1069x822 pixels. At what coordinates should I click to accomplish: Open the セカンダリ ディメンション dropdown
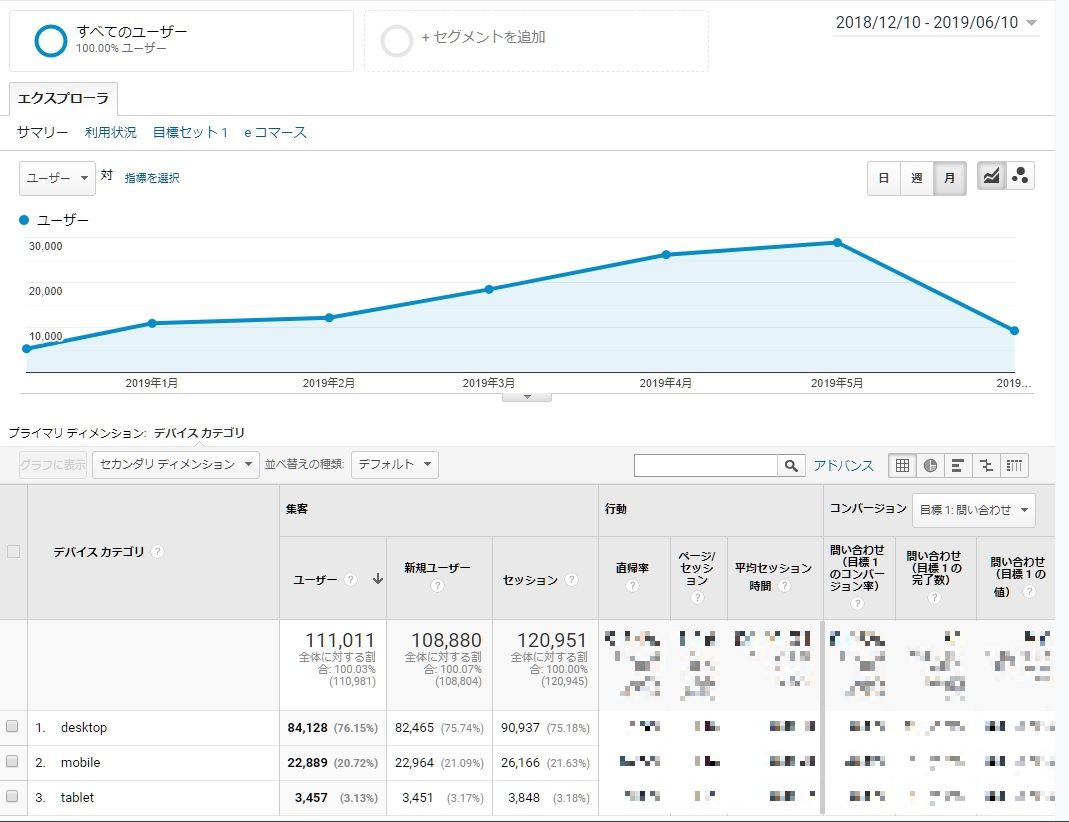(x=176, y=465)
